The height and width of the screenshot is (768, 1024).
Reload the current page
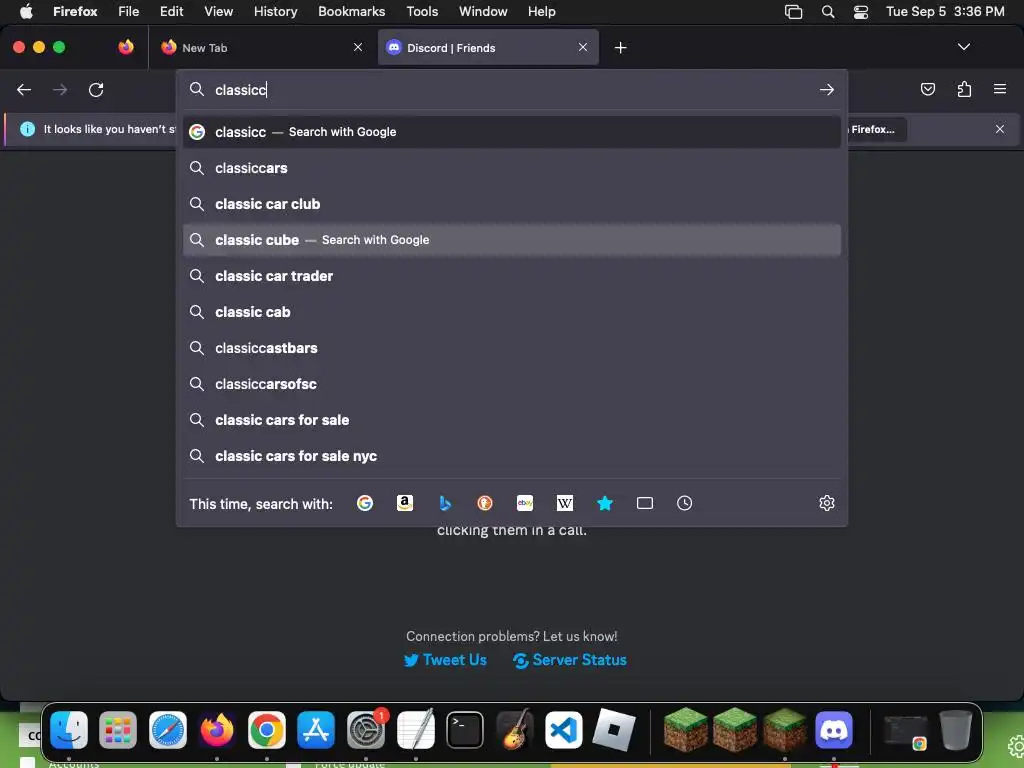[x=96, y=89]
